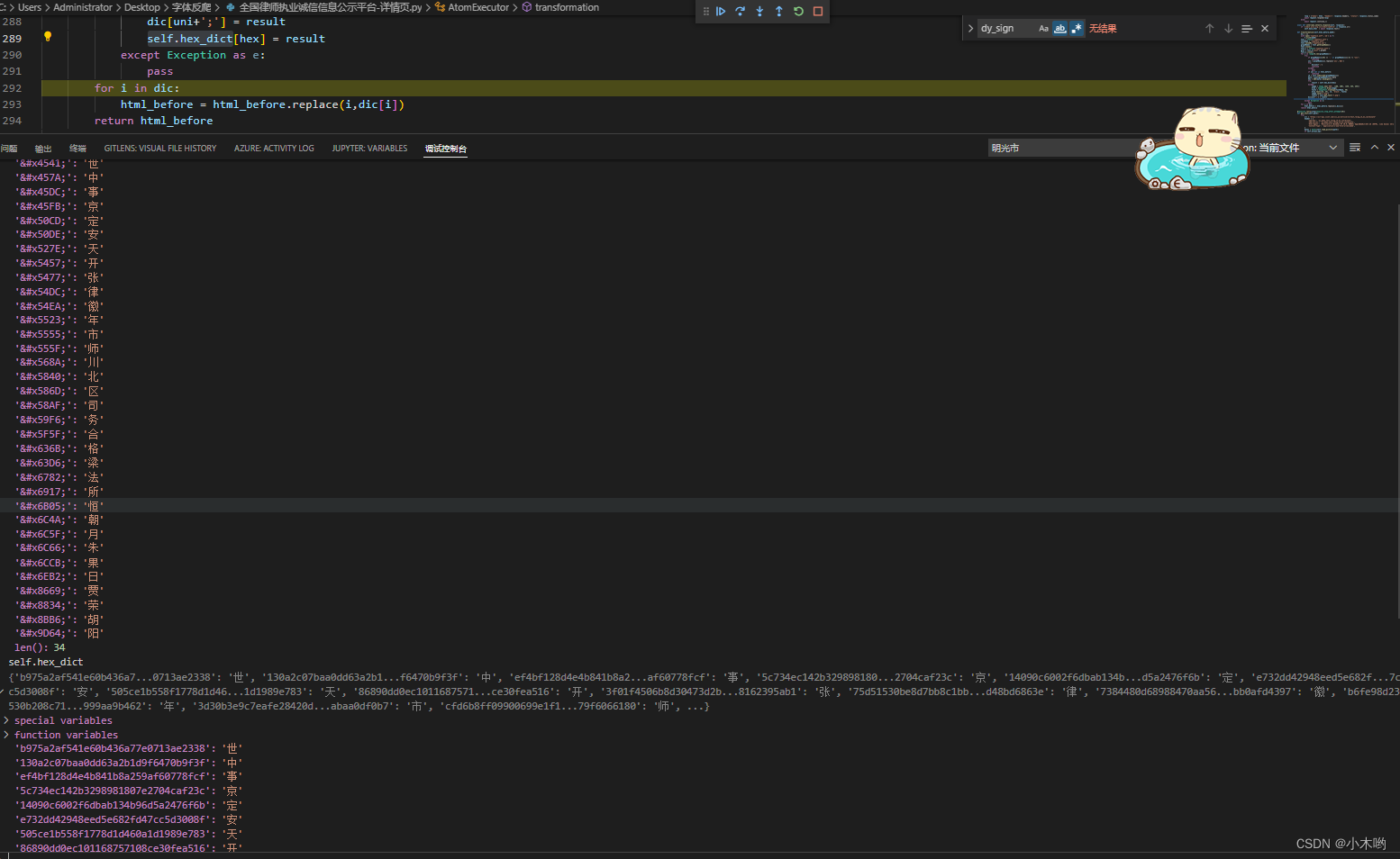Switch to 问题 panel tab
Viewport: 1400px width, 859px height.
pyautogui.click(x=9, y=149)
